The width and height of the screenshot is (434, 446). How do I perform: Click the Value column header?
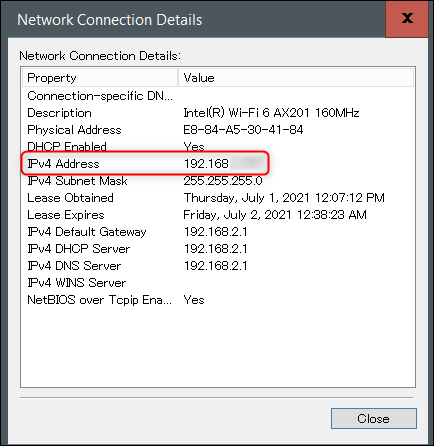click(x=296, y=78)
